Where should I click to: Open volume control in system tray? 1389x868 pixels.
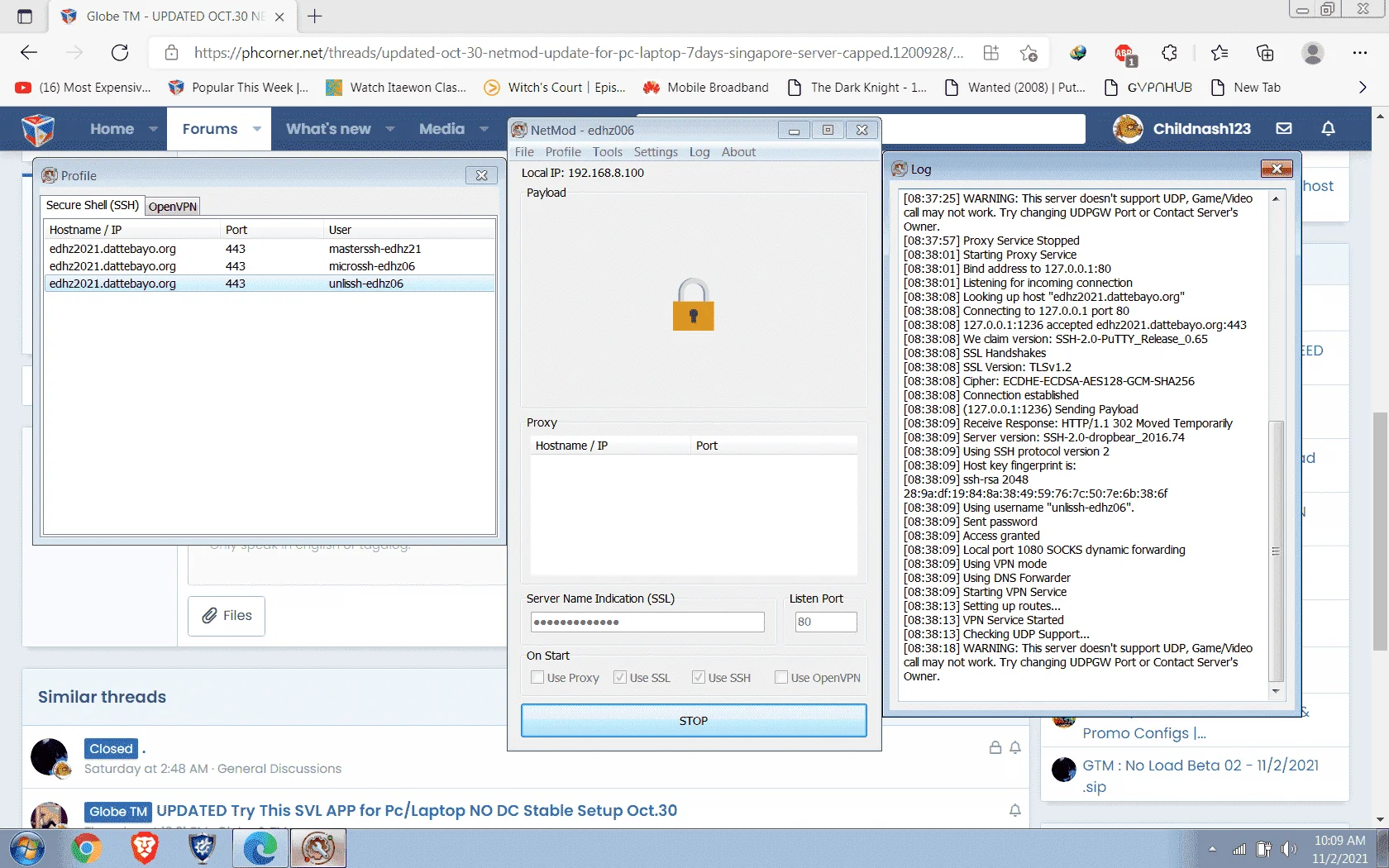coord(1288,849)
